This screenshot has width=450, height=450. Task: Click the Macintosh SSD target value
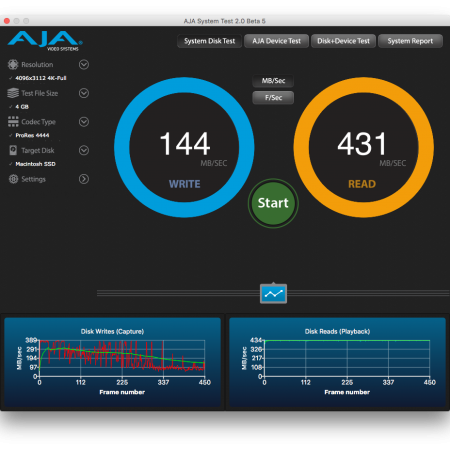tap(35, 164)
